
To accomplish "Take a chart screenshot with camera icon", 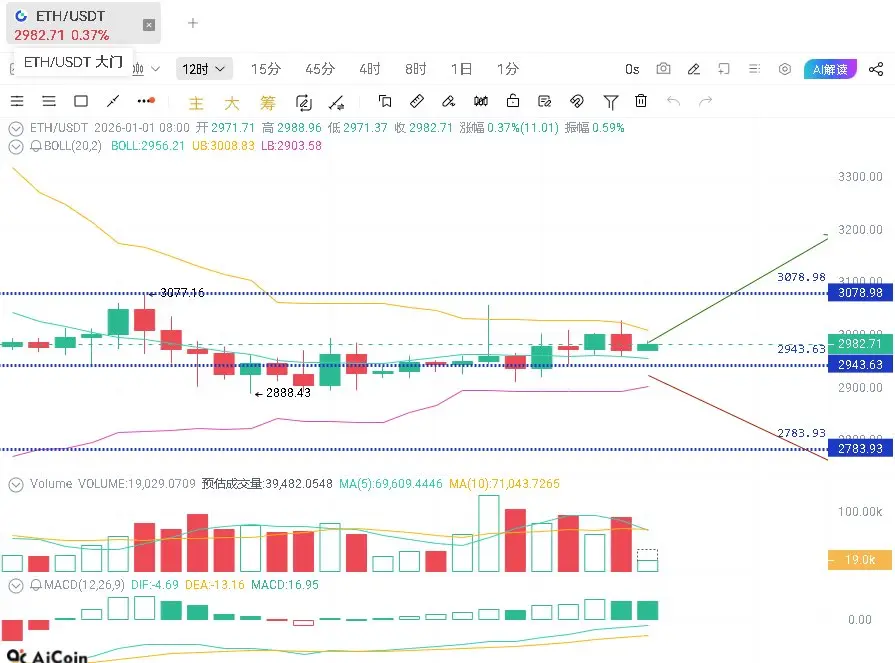I will coord(663,69).
